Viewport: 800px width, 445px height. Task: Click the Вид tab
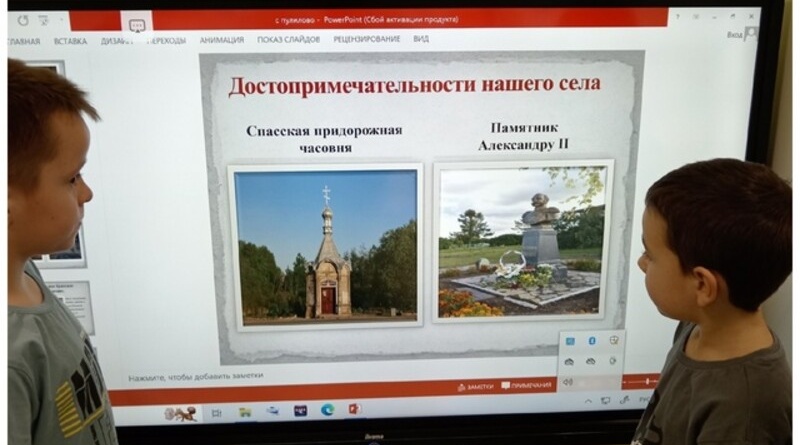[x=421, y=40]
